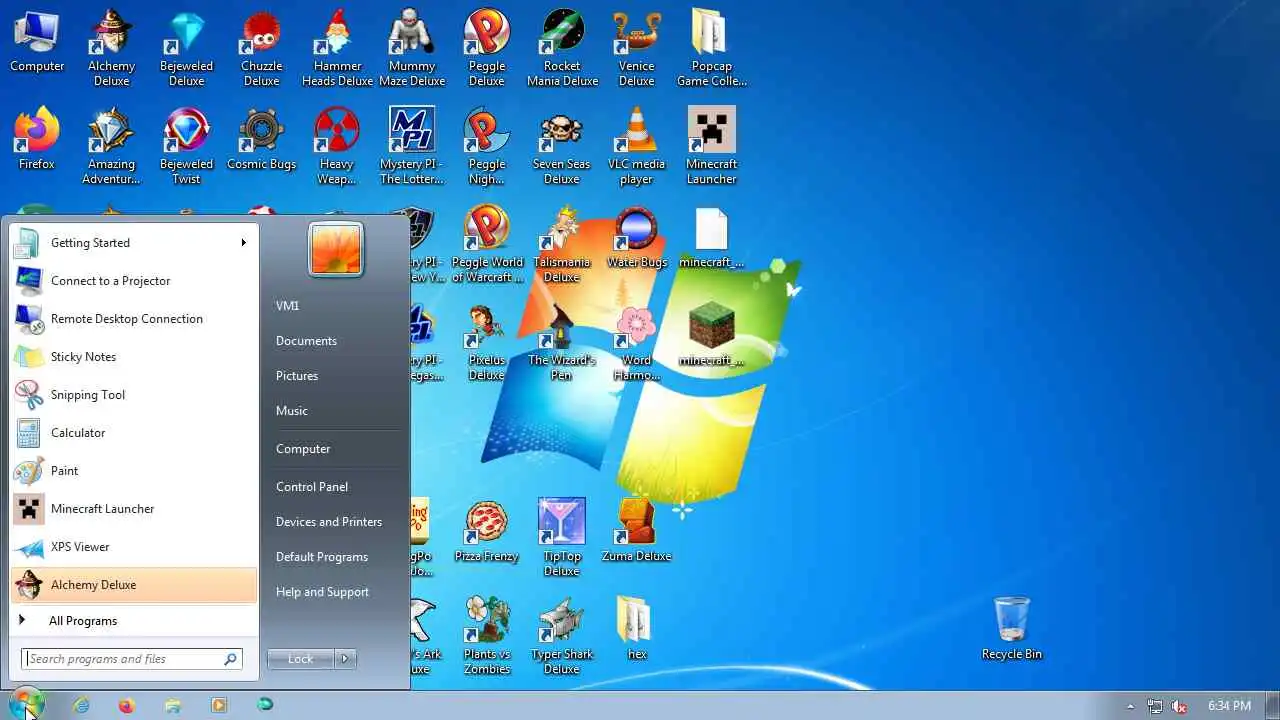Launch Snipping Tool
The height and width of the screenshot is (720, 1280).
(133, 394)
